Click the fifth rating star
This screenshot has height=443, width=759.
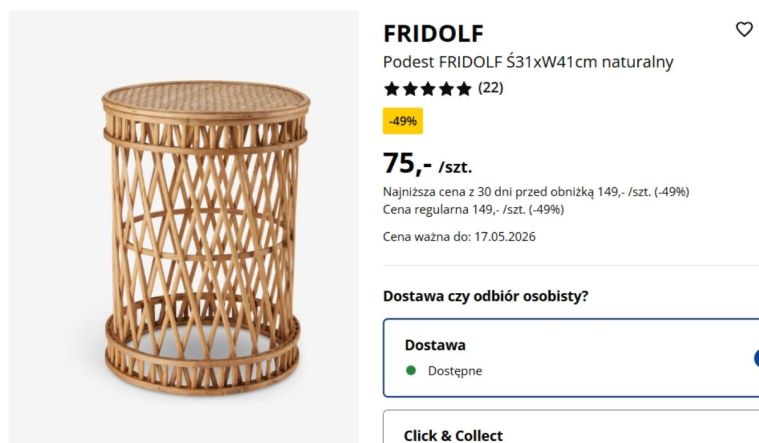click(464, 89)
